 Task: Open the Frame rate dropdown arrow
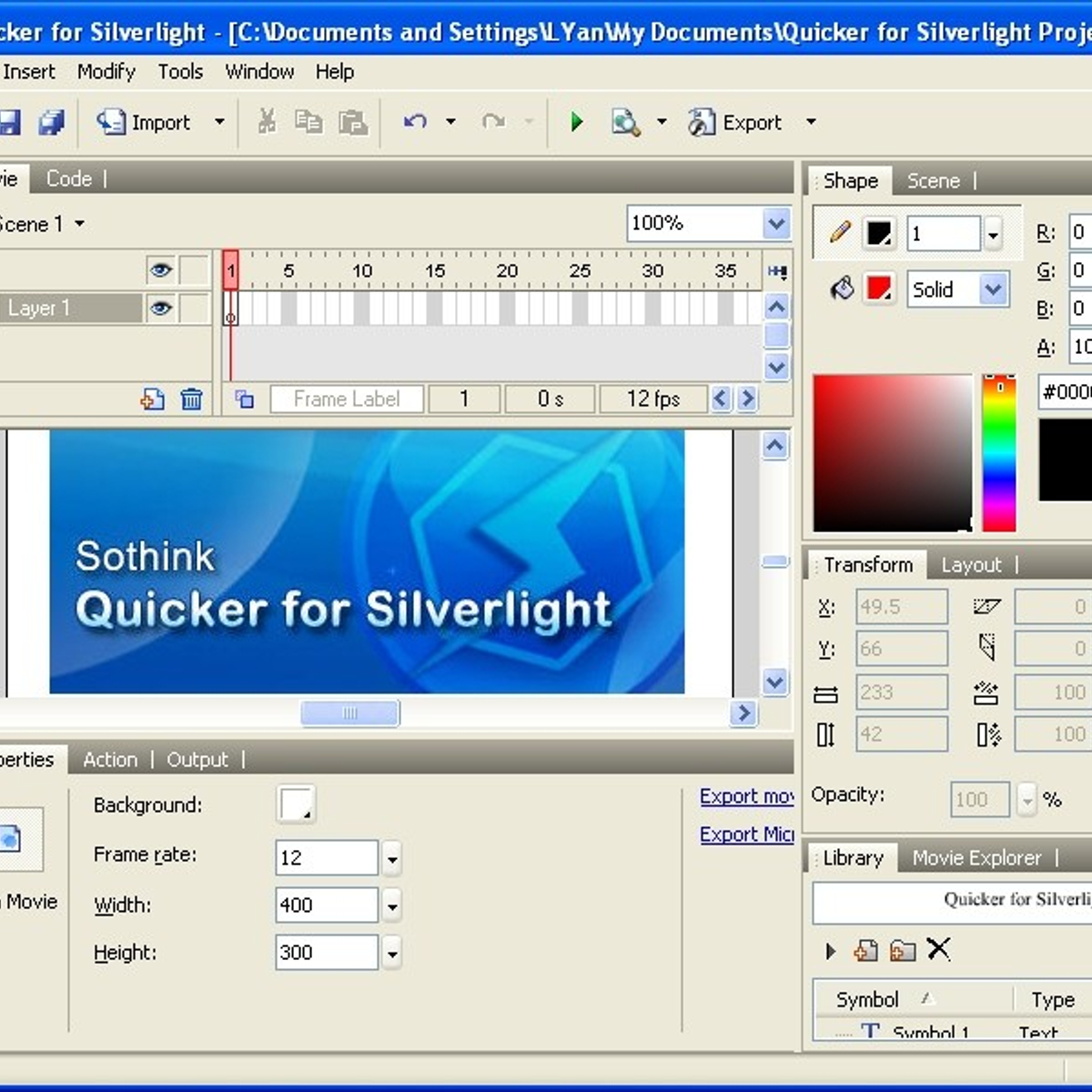[392, 857]
